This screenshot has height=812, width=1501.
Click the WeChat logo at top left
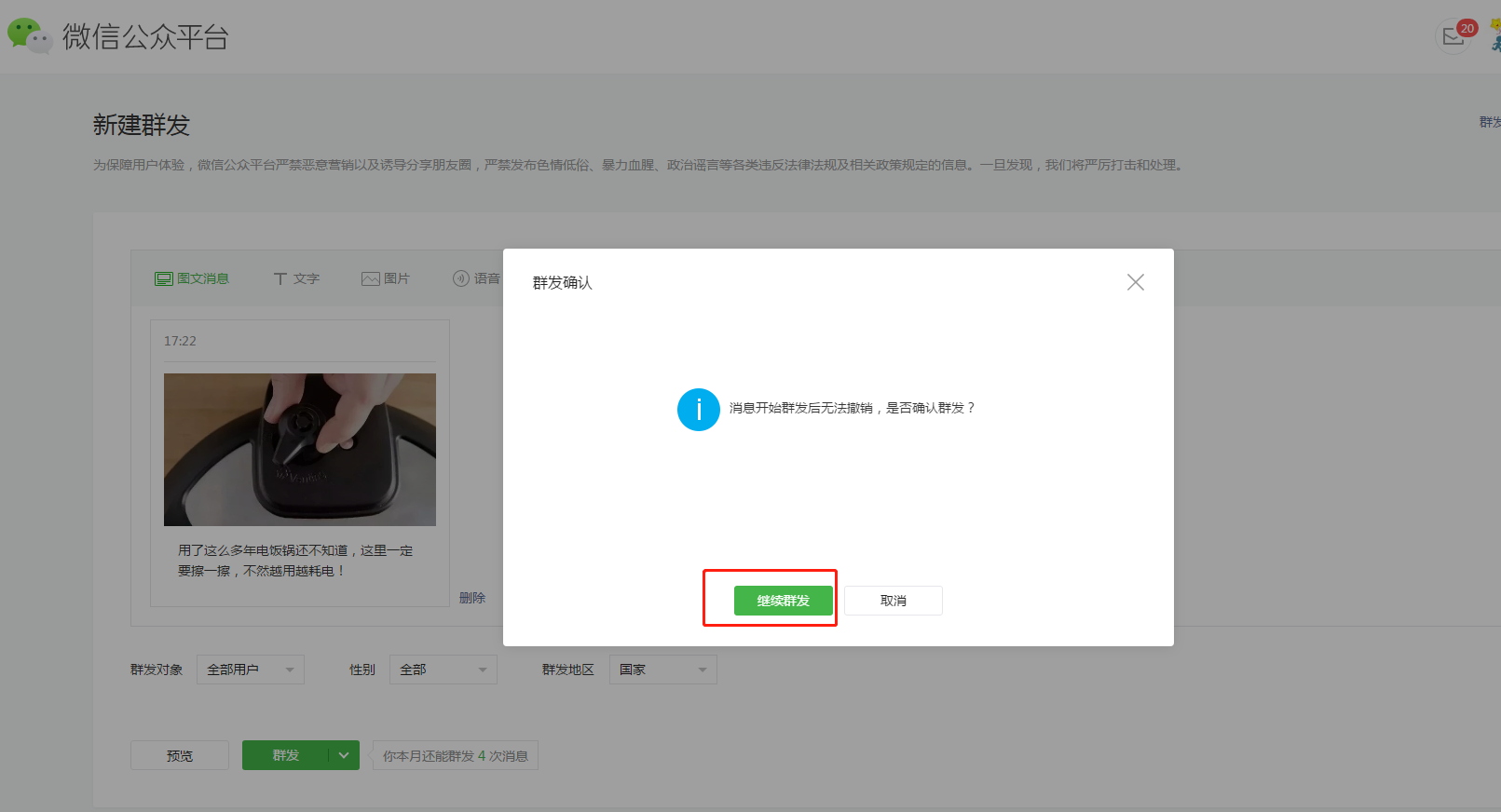click(x=29, y=35)
